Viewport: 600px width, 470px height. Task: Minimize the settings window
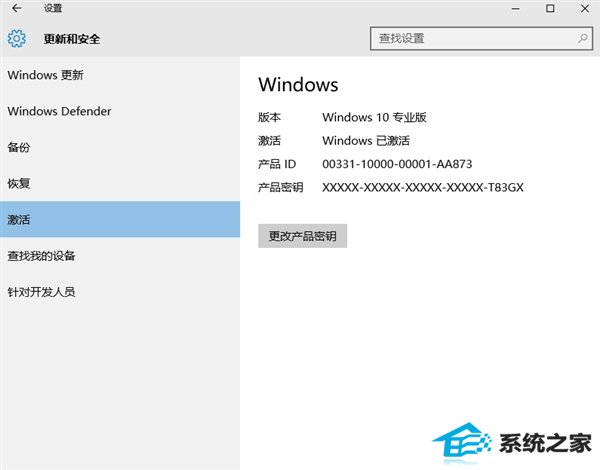(x=515, y=8)
